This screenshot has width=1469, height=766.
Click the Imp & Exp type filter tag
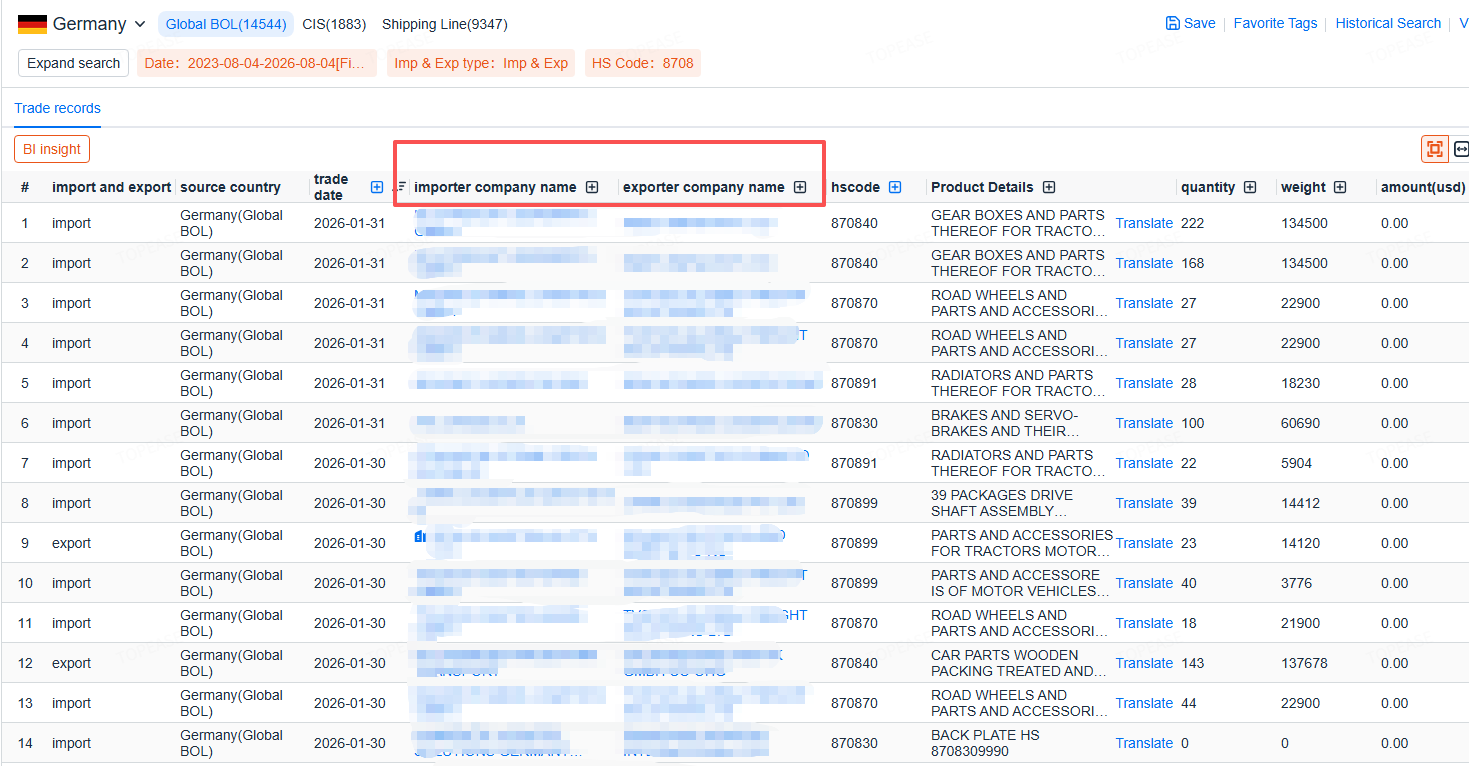click(481, 63)
